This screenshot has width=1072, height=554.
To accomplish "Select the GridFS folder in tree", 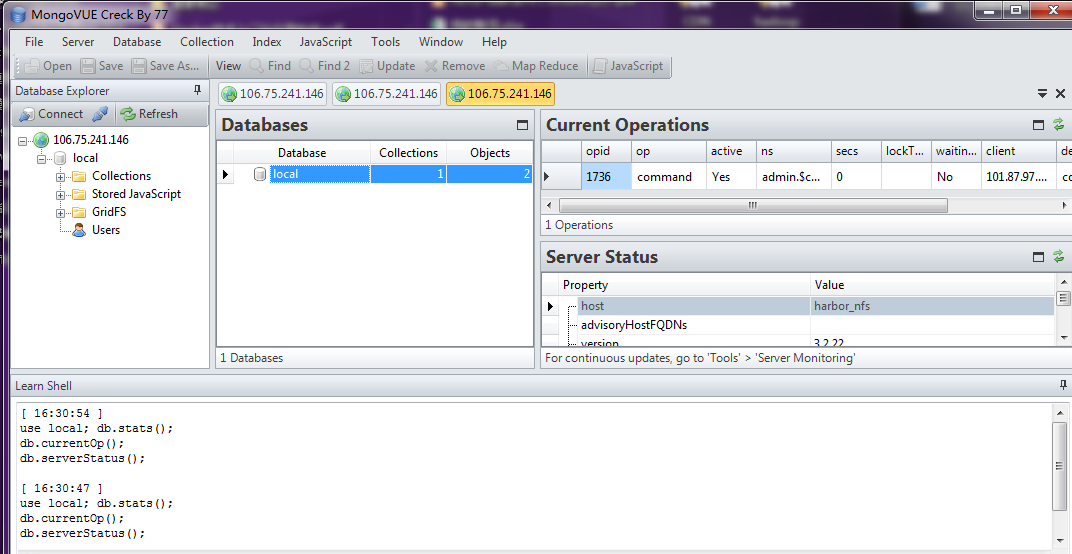I will [x=109, y=211].
